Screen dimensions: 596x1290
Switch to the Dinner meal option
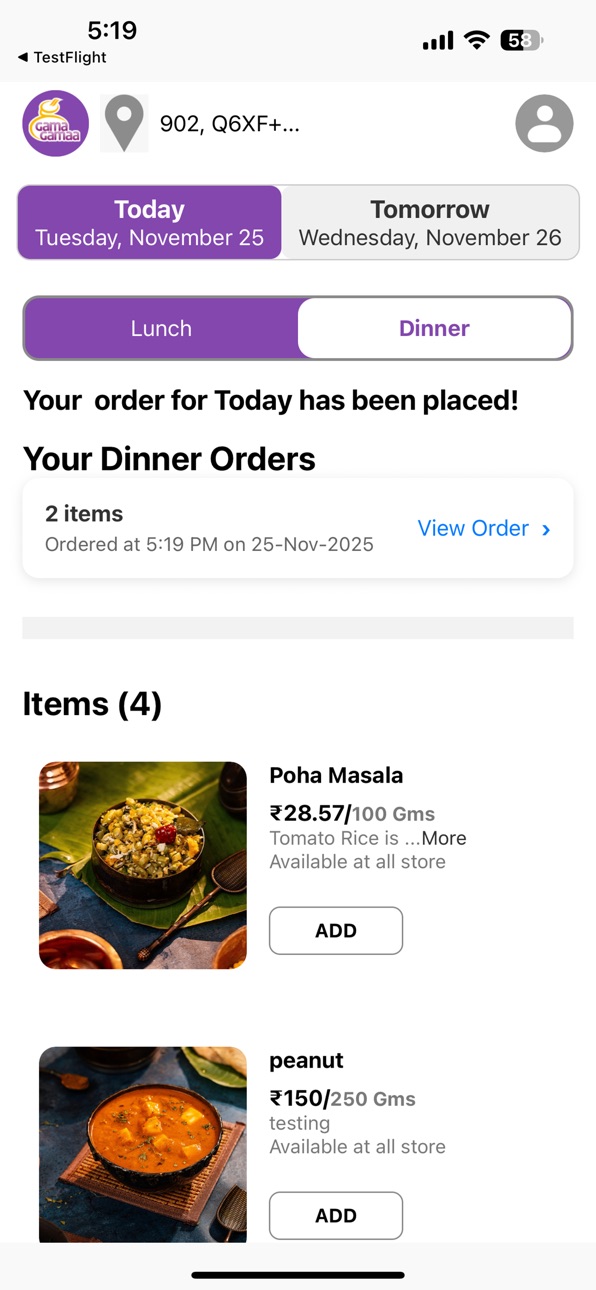pyautogui.click(x=434, y=328)
